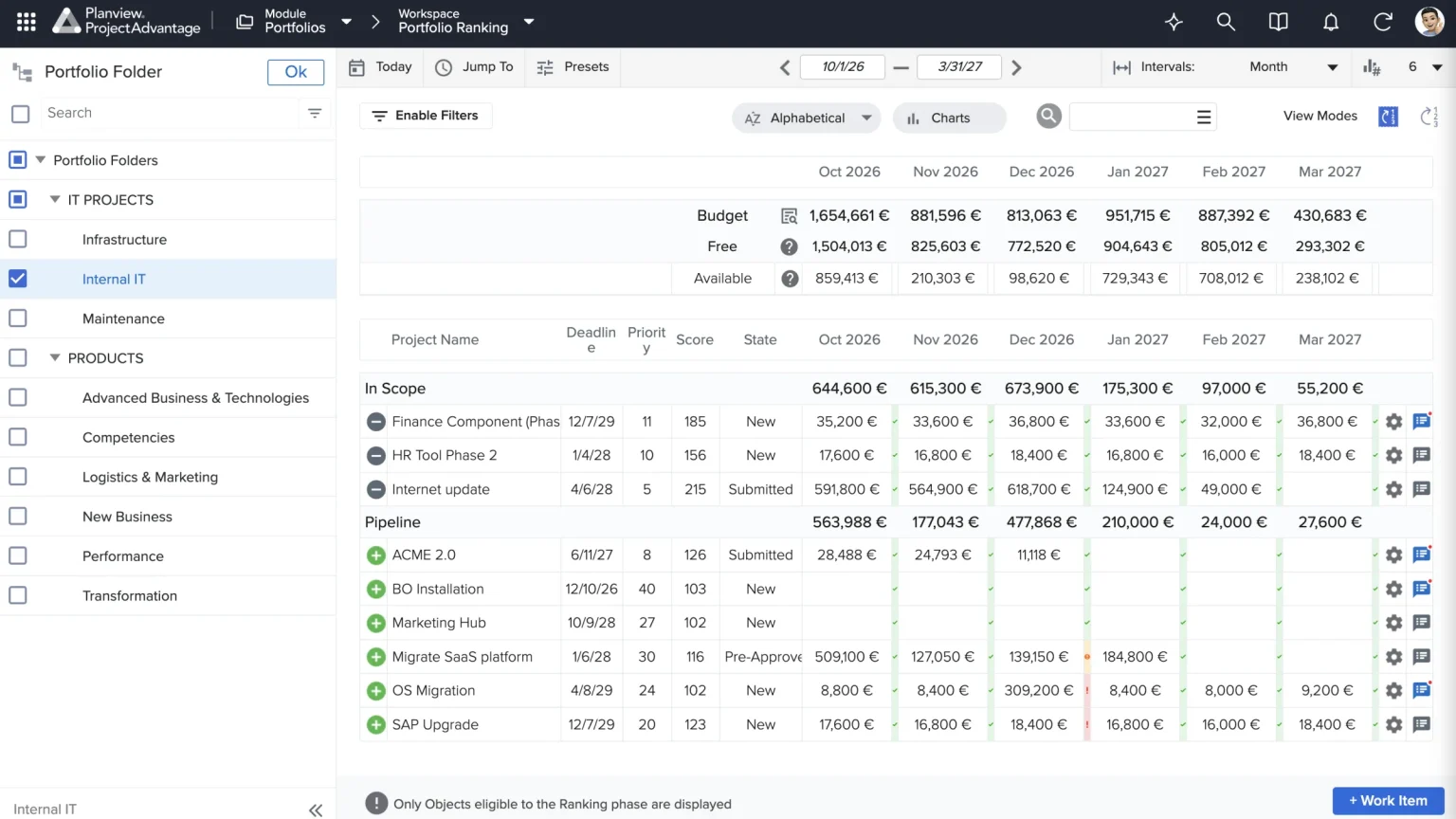Open global search magnifier in header
1456x819 pixels.
coord(1226,22)
